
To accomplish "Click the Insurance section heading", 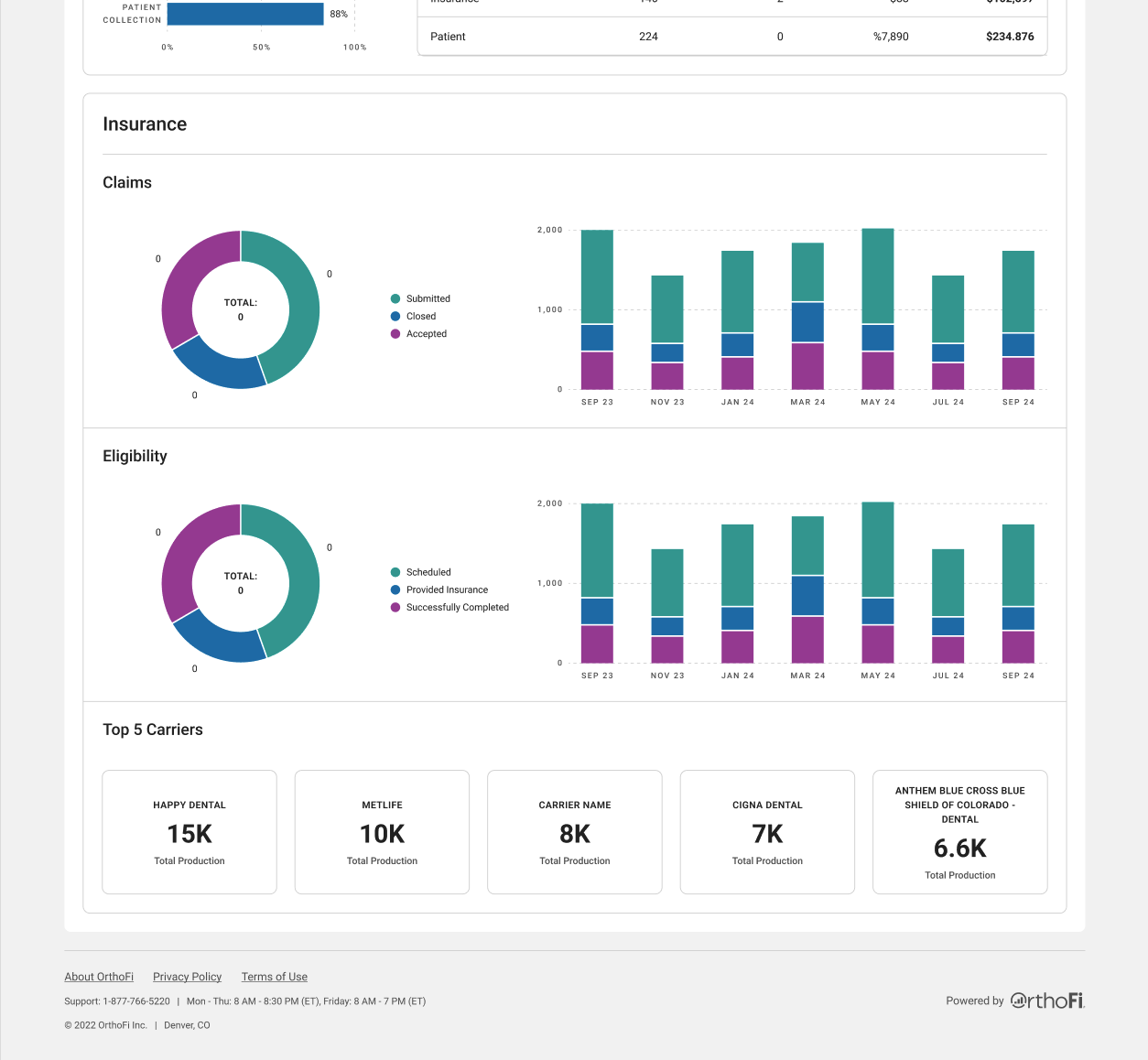I will pos(145,124).
